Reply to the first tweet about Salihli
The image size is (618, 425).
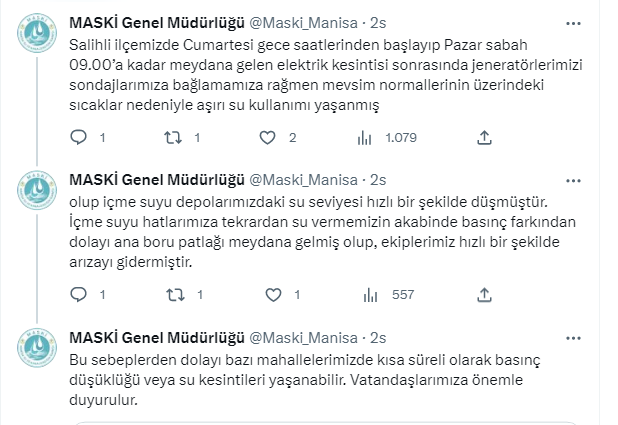[x=78, y=138]
